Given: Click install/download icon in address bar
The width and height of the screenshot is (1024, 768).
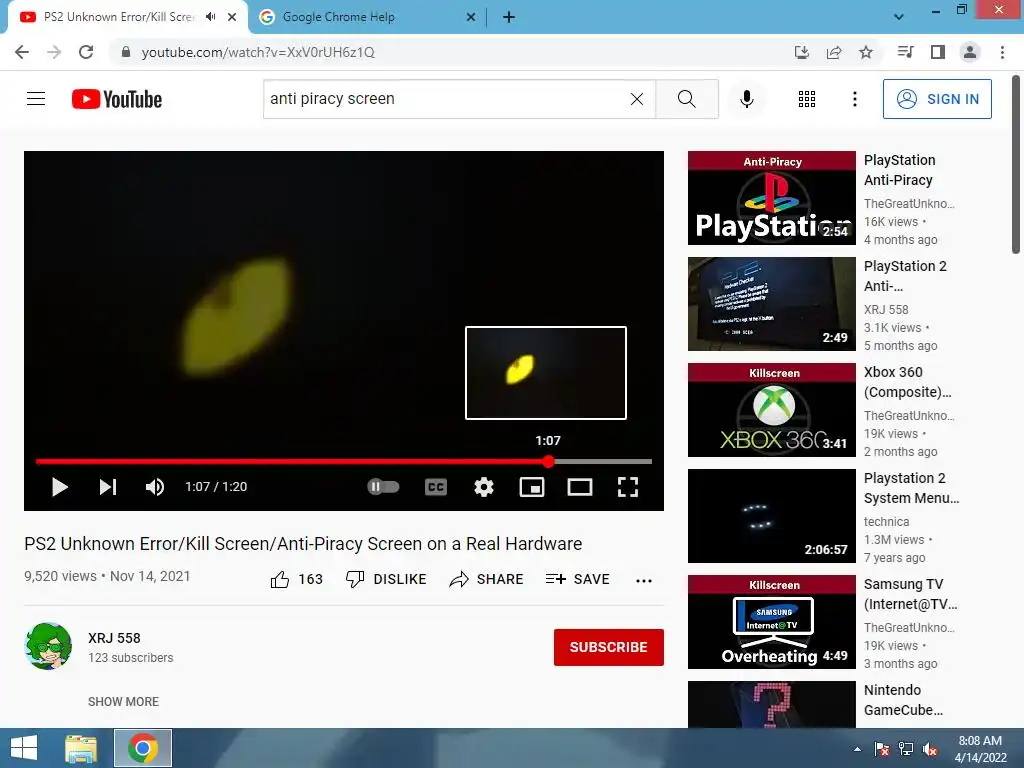Looking at the screenshot, I should pos(802,52).
